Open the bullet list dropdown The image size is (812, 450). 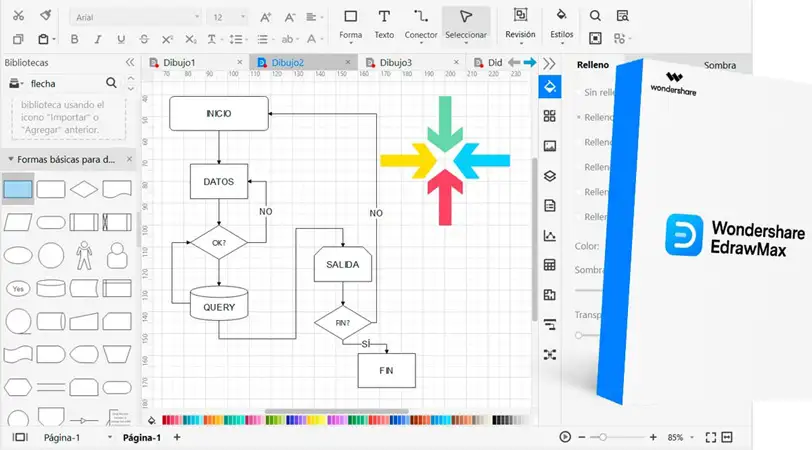265,39
